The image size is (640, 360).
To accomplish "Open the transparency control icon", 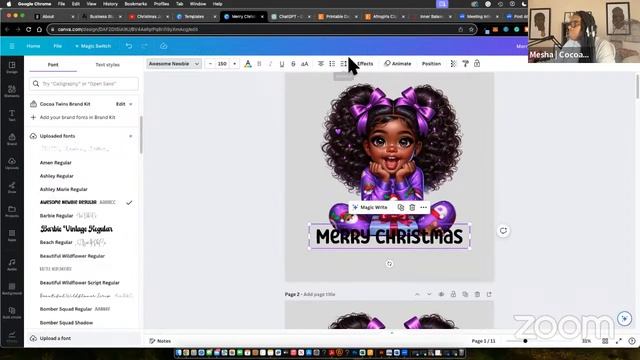I will tap(453, 64).
